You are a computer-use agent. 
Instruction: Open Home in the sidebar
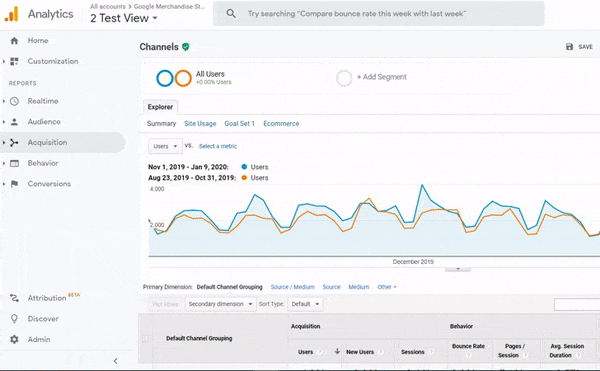coord(38,41)
